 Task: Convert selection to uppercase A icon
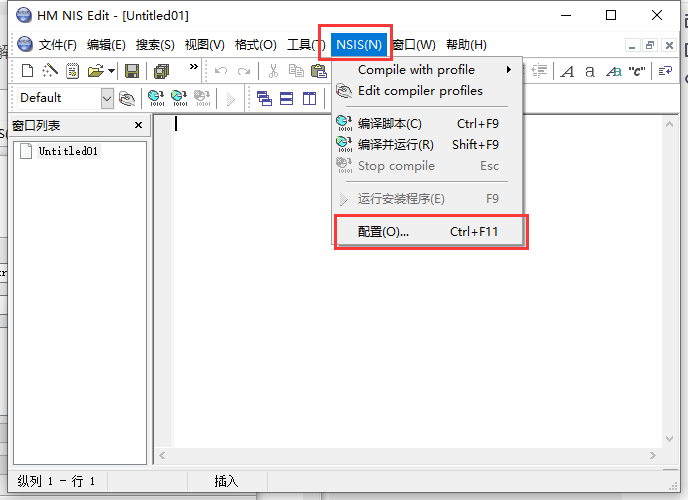pos(567,71)
